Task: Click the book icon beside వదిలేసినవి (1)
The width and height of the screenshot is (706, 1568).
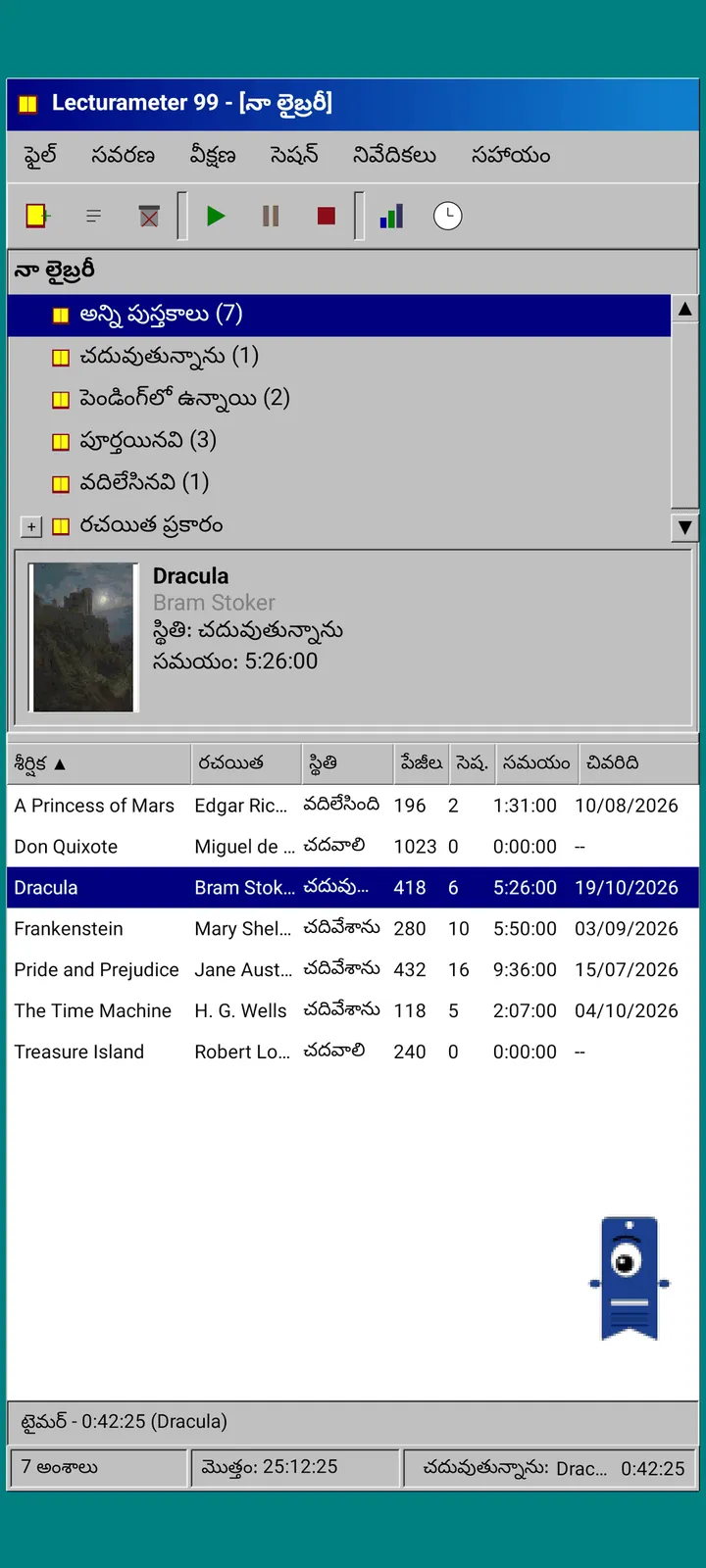Action: tap(61, 484)
